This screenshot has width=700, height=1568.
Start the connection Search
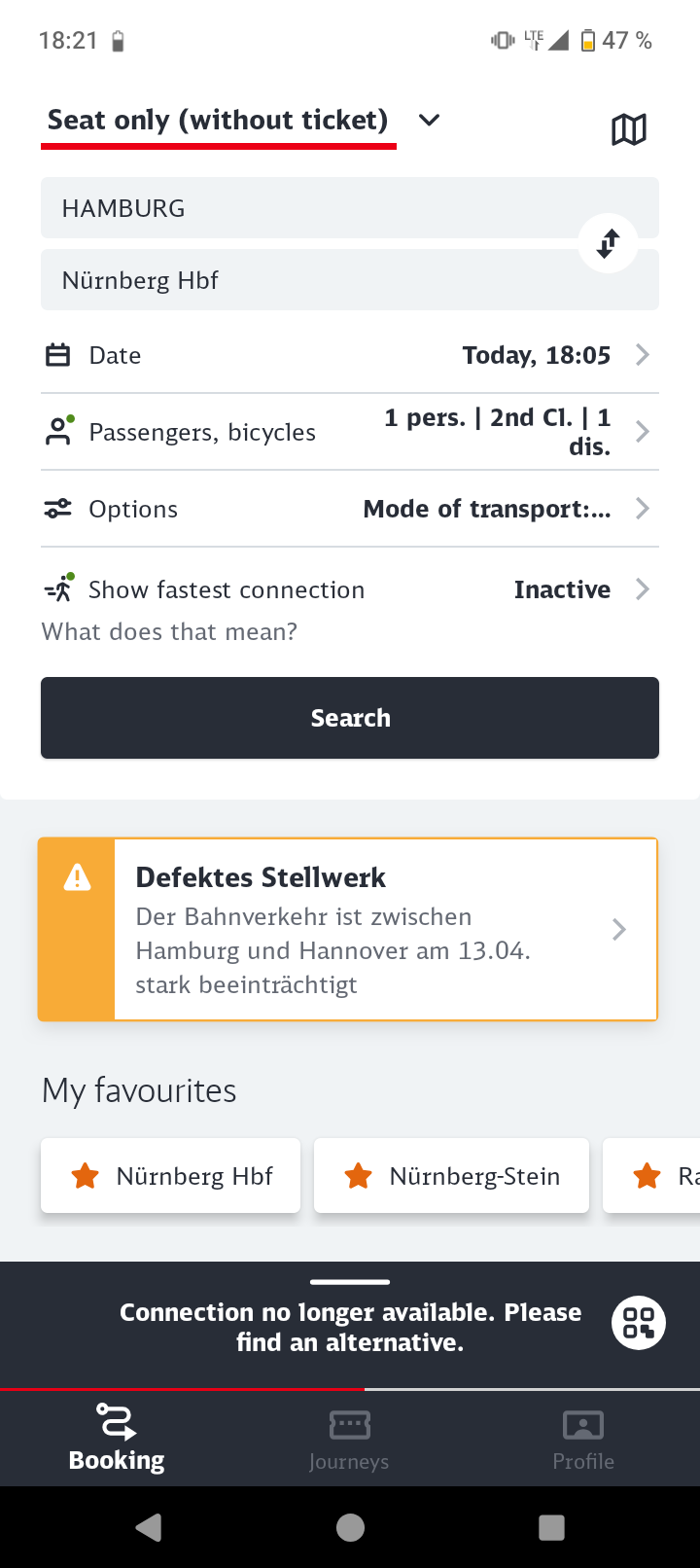350,718
